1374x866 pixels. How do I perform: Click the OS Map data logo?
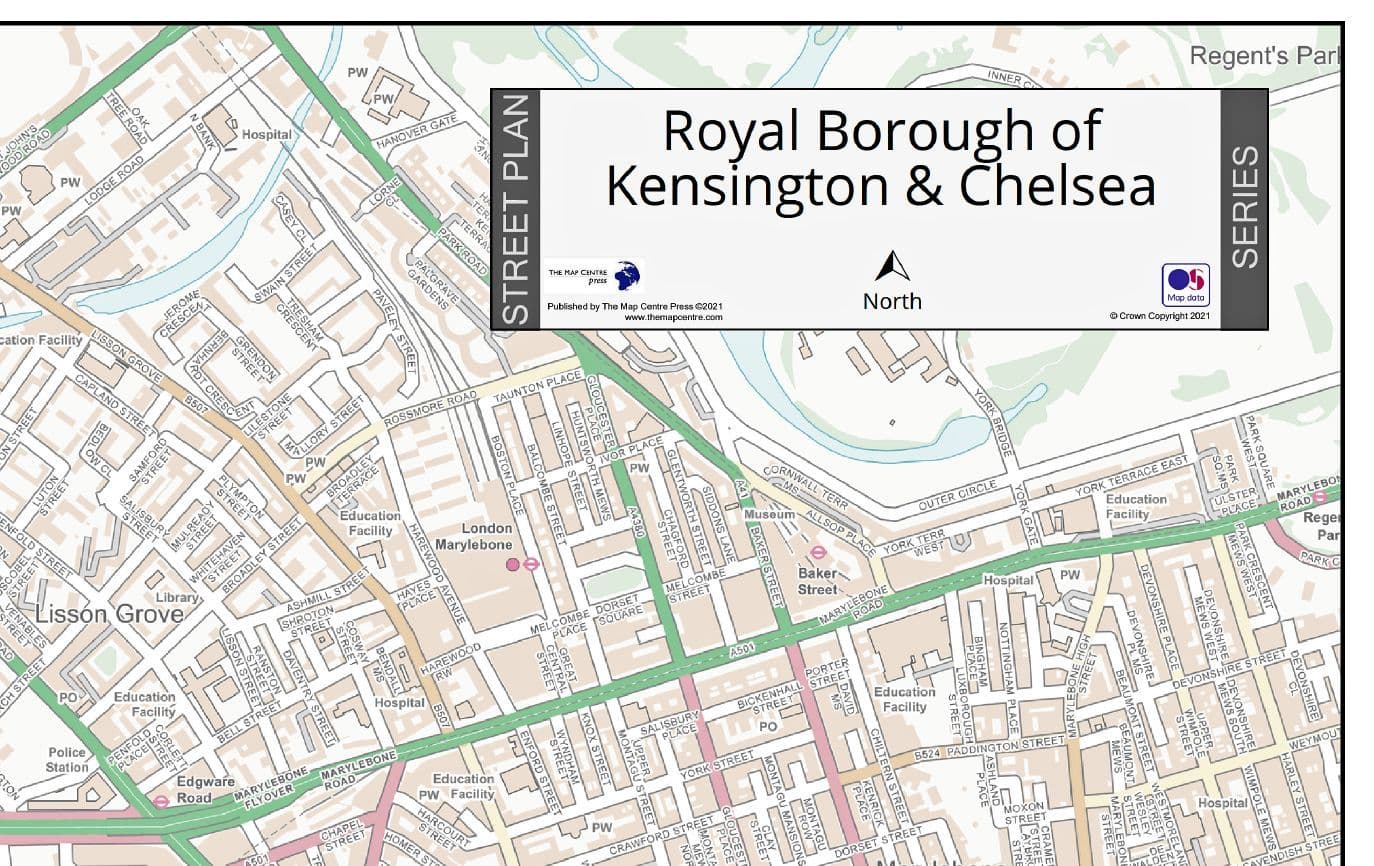point(1185,284)
